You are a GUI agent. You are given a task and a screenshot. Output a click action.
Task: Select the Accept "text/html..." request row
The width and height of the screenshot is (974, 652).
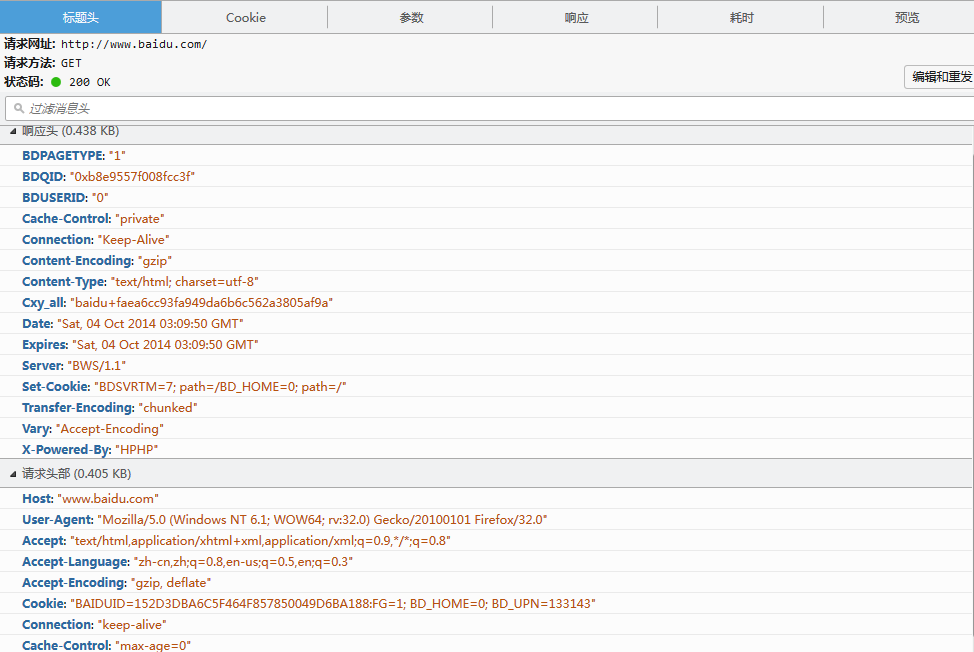[x=486, y=541]
